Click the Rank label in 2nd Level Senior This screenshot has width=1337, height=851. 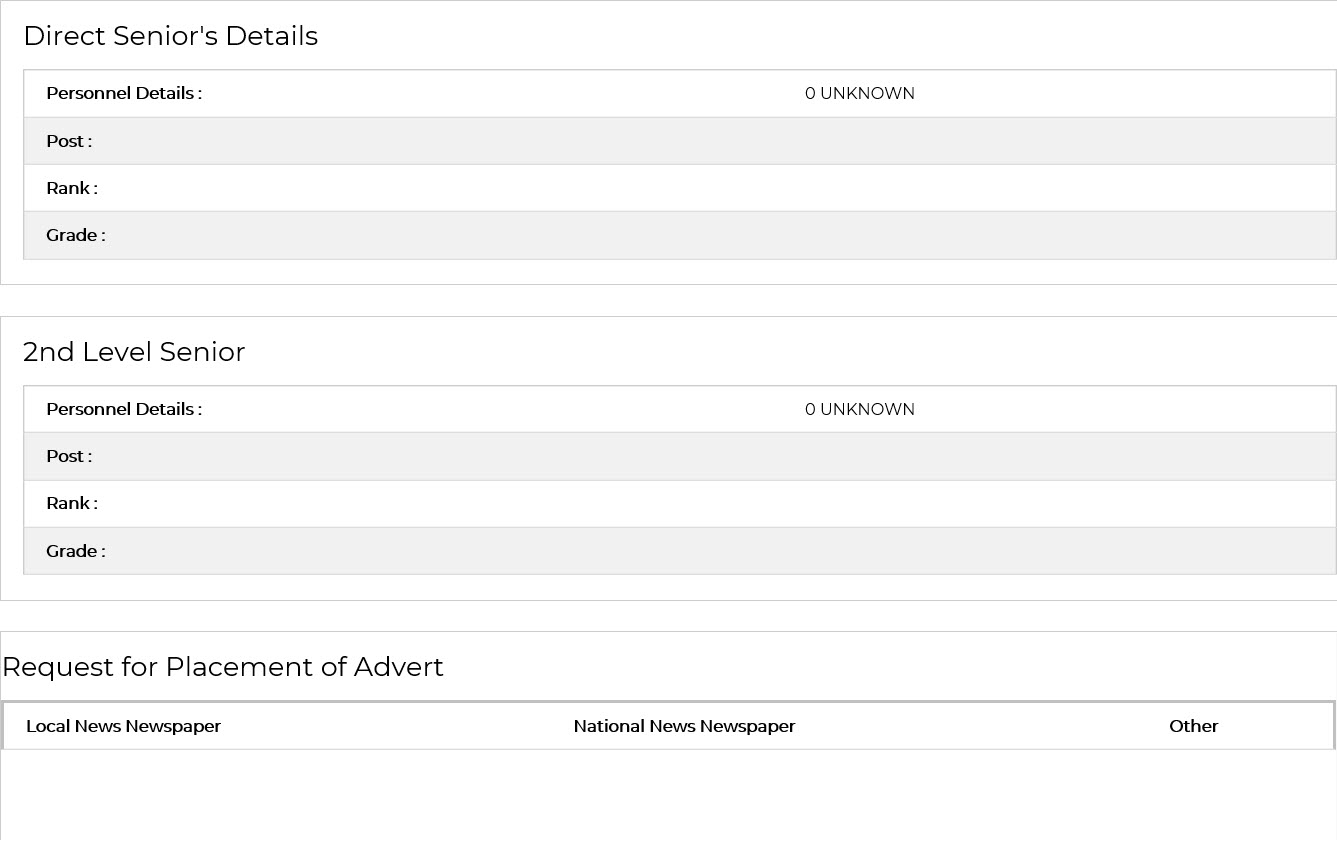point(71,503)
